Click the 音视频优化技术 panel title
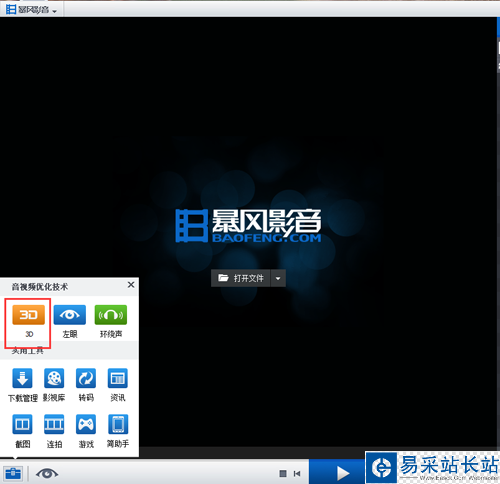Image resolution: width=500 pixels, height=484 pixels. pyautogui.click(x=40, y=287)
